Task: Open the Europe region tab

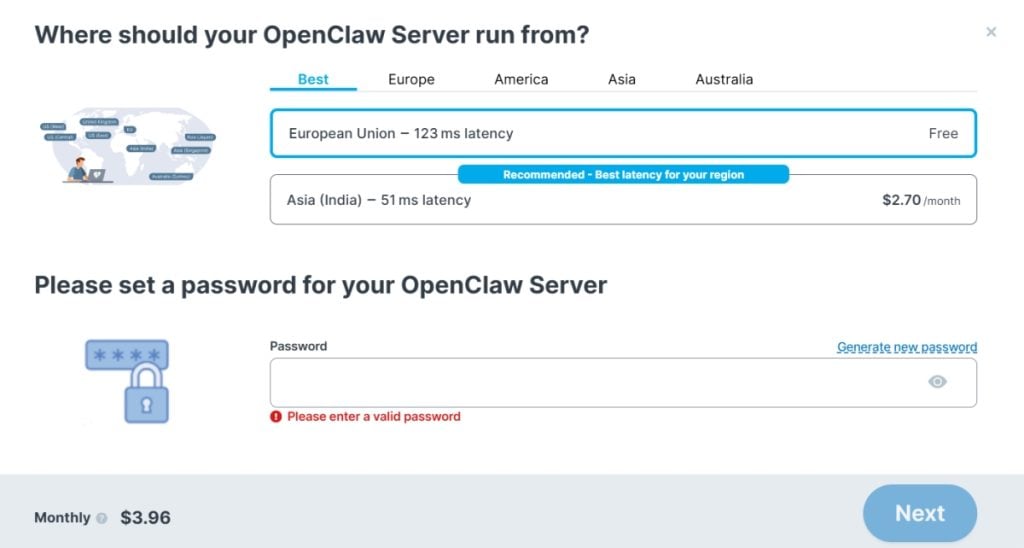Action: tap(411, 79)
